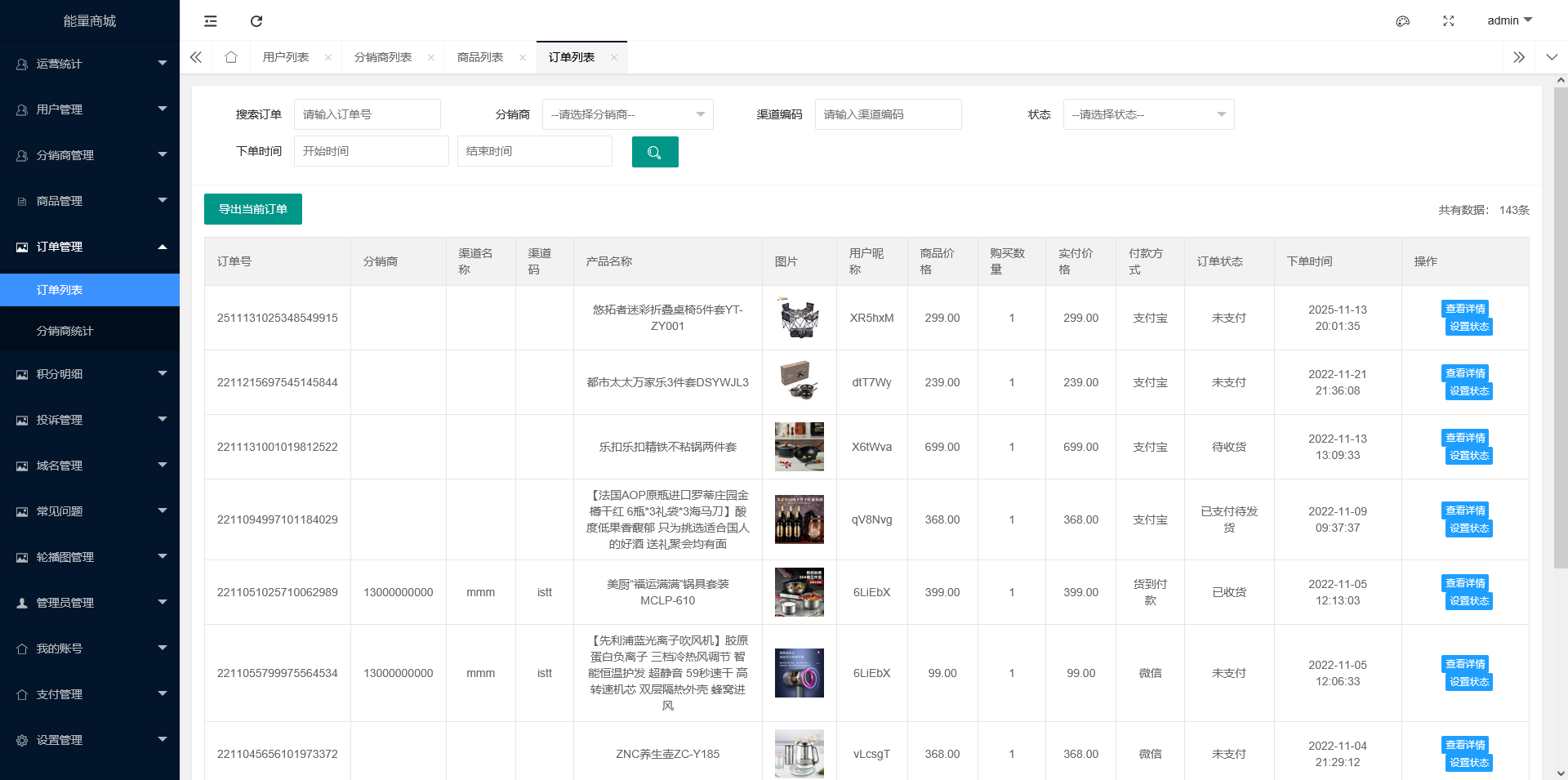
Task: Click the page vertical scrollbar
Action: pos(1561,327)
